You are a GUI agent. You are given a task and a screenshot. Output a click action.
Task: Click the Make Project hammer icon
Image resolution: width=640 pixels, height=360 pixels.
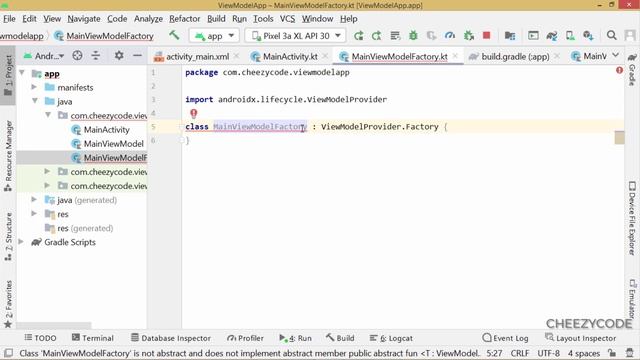point(174,36)
